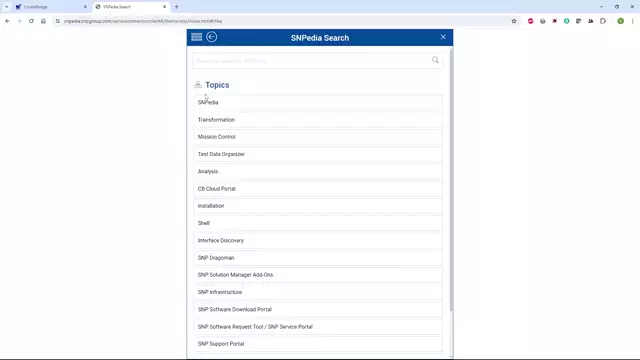Screen dimensions: 640x360
Task: Click the red circular extension icon
Action: click(x=531, y=21)
